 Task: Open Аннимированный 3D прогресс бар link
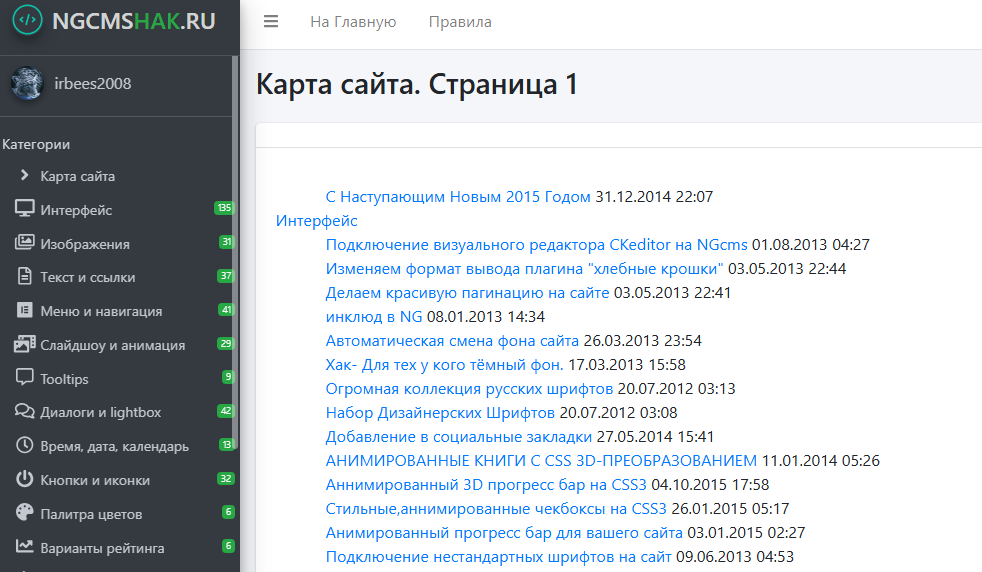486,485
